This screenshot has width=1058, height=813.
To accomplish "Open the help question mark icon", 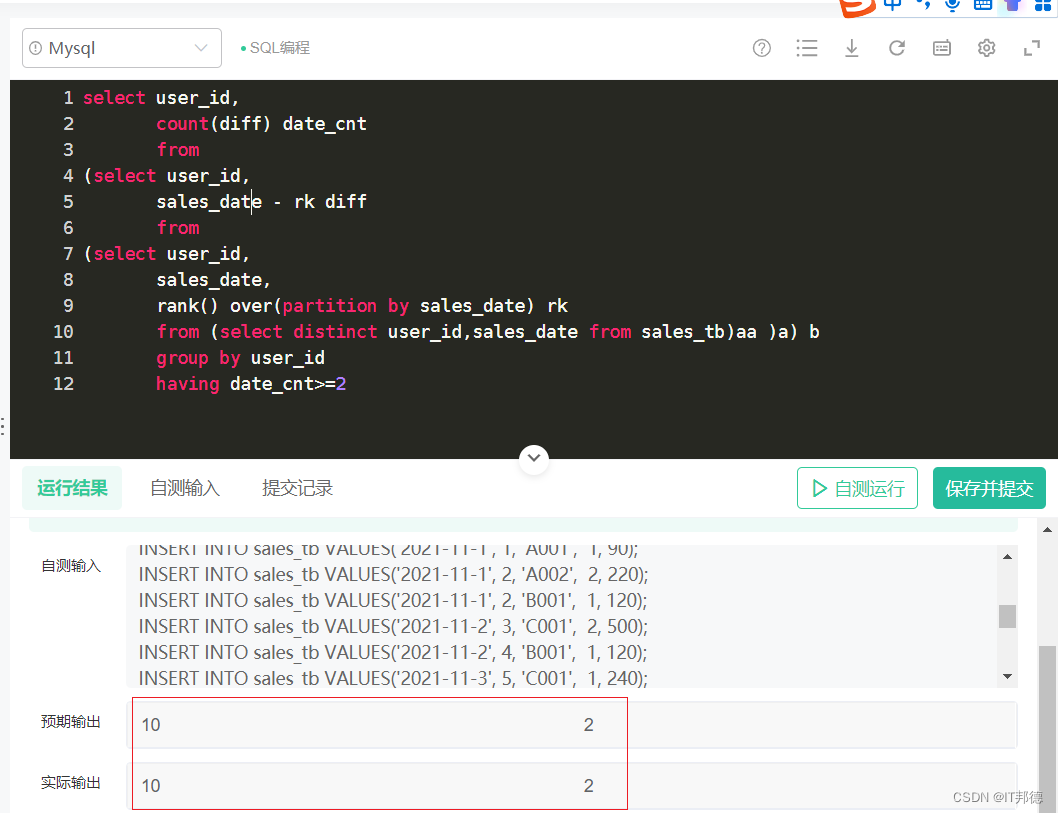I will [x=762, y=48].
